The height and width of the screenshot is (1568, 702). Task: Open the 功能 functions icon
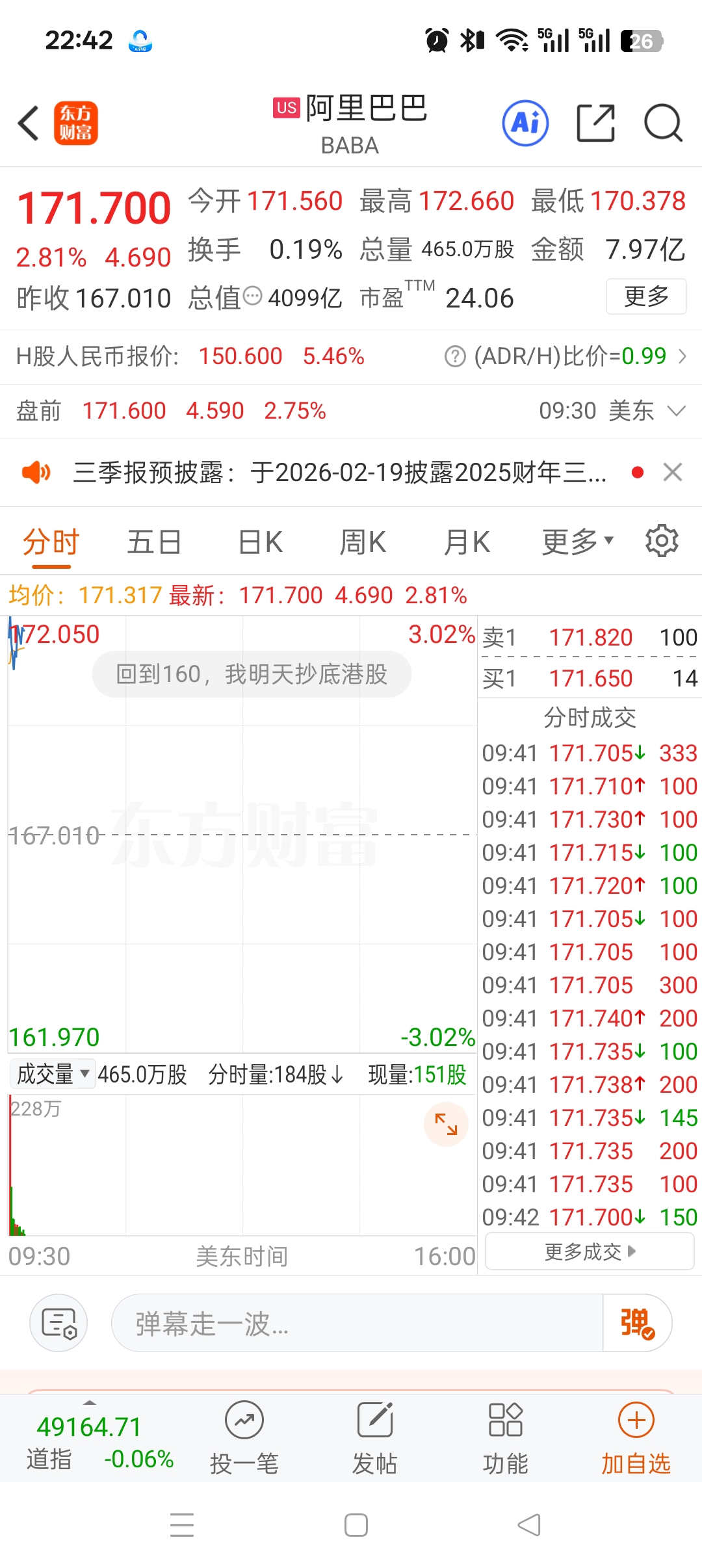click(506, 1420)
